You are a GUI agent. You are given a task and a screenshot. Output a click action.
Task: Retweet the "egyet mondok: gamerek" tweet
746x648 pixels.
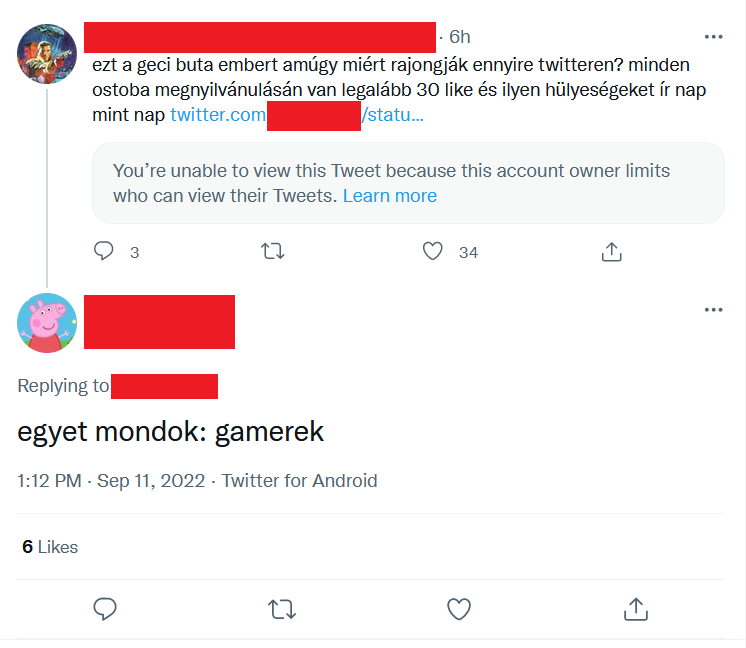point(282,608)
